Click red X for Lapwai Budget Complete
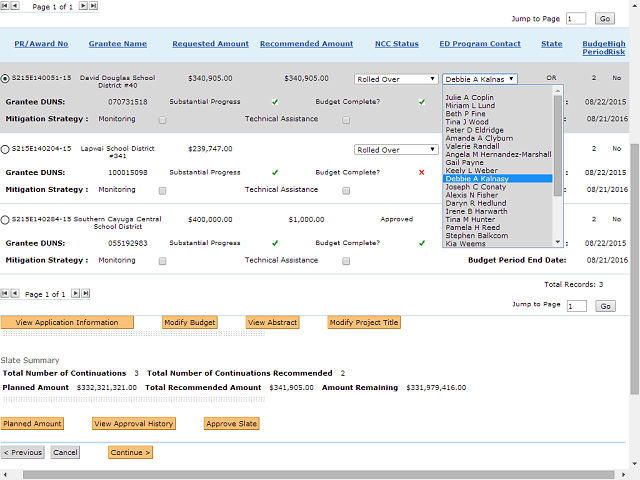The width and height of the screenshot is (640, 480). coord(421,172)
